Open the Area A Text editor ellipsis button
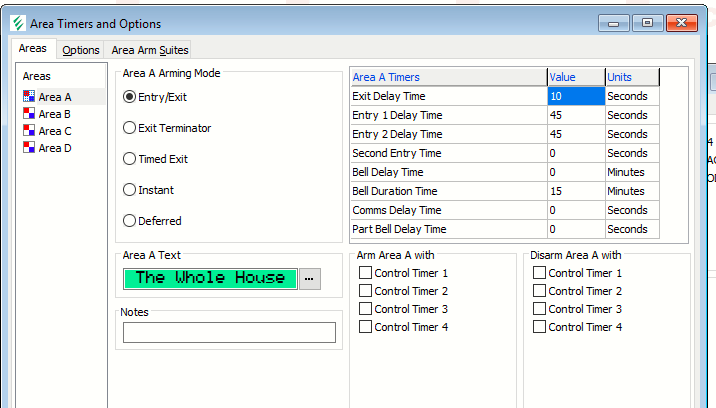The image size is (716, 408). [x=310, y=278]
